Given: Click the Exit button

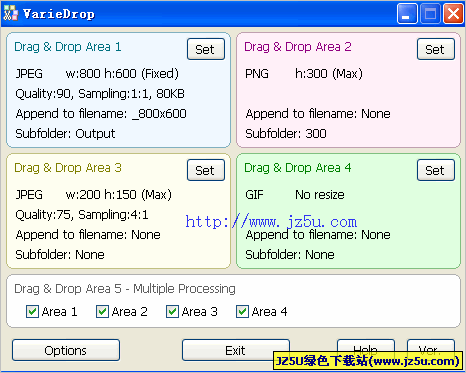Looking at the screenshot, I should click(x=235, y=350).
